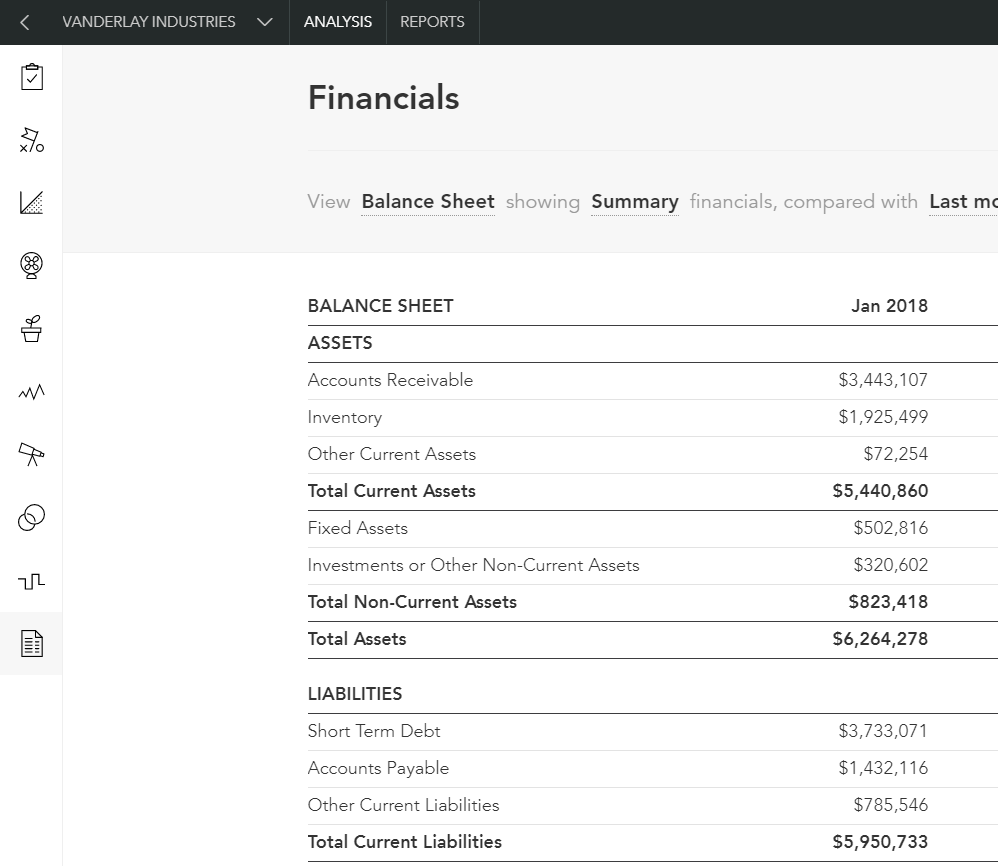
Task: Click the Accounts Receivable row label
Action: coord(390,380)
